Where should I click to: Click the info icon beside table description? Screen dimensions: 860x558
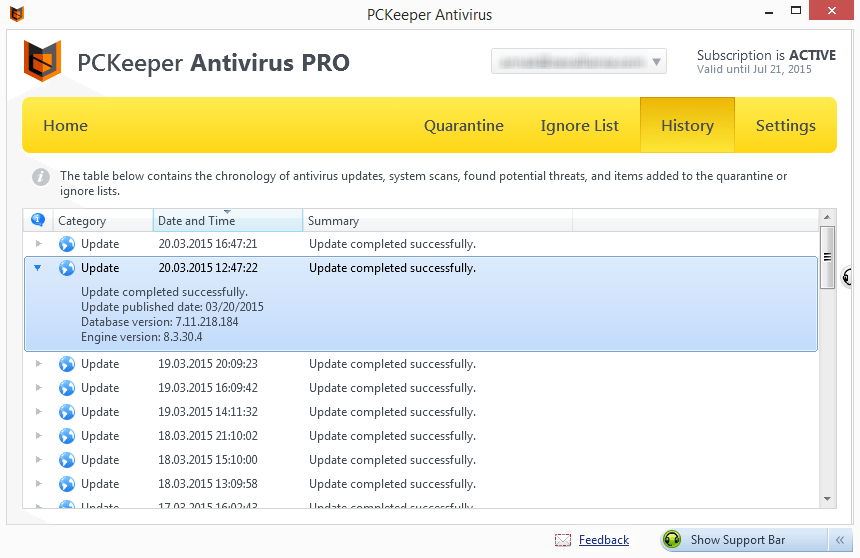(41, 177)
